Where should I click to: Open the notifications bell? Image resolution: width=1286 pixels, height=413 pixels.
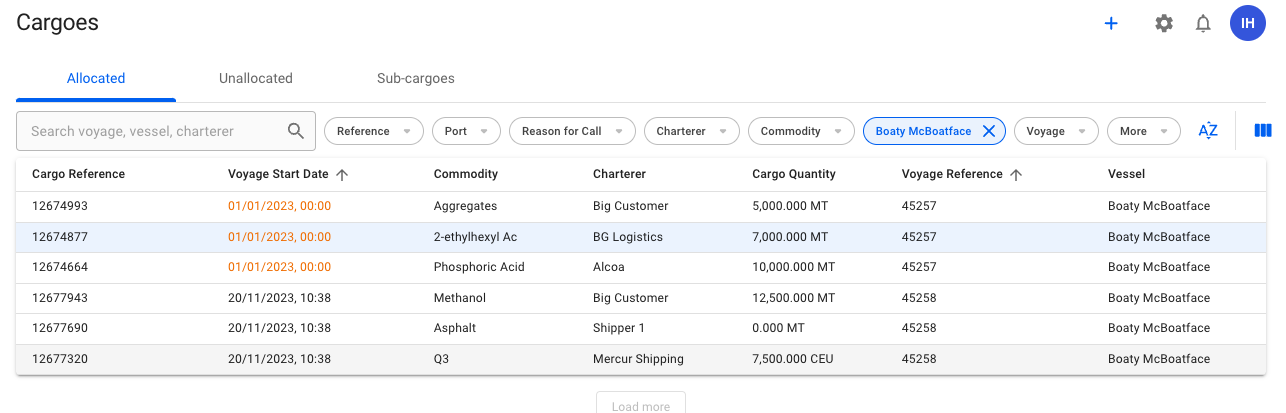pos(1204,23)
